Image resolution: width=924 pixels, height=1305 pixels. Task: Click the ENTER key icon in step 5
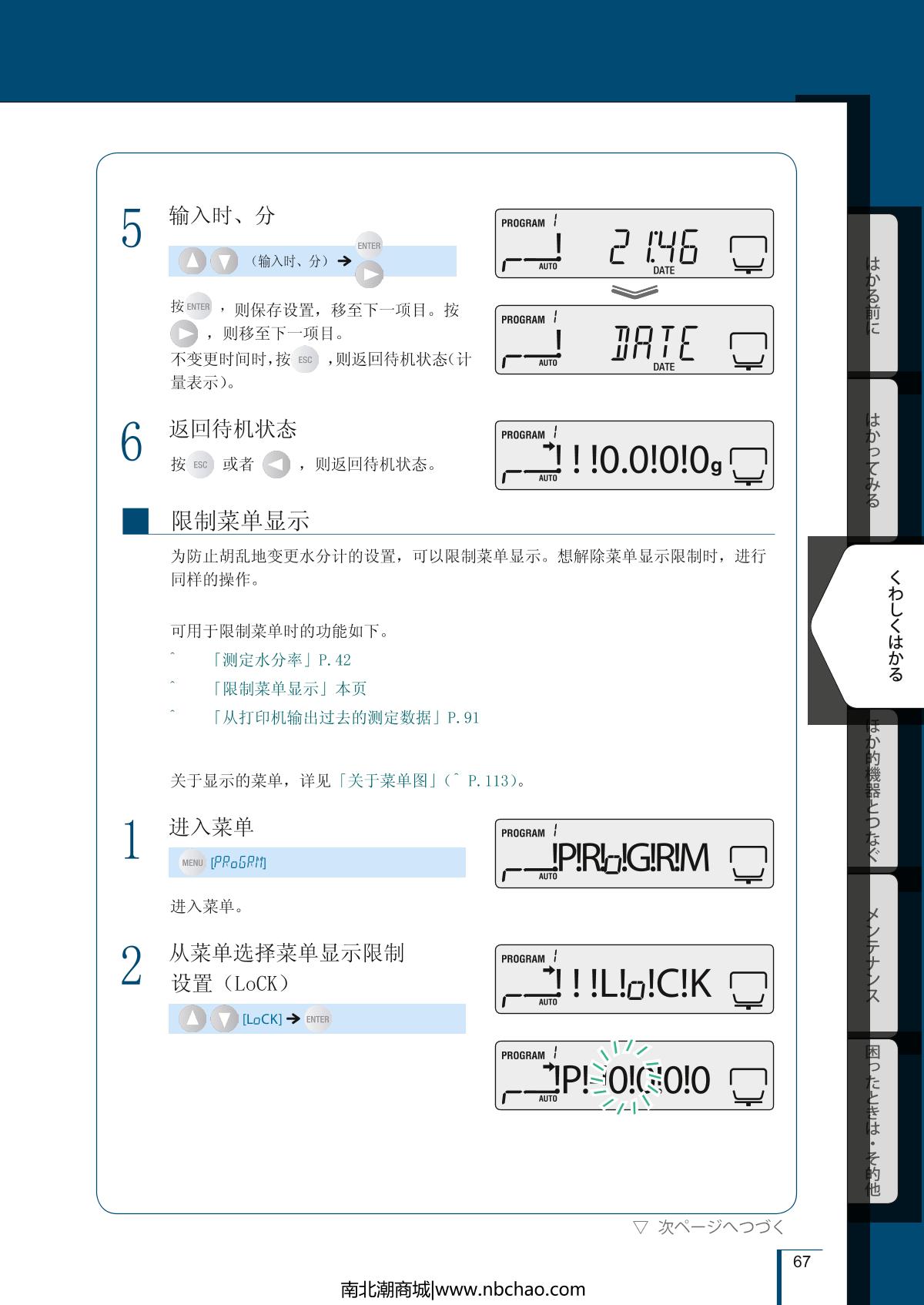click(x=369, y=246)
